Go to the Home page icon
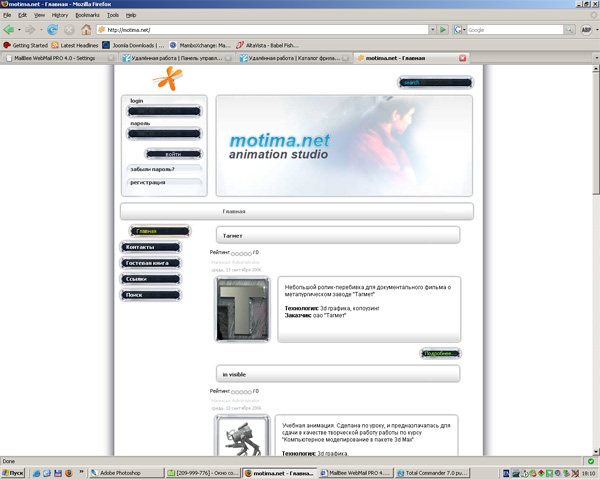 click(86, 29)
